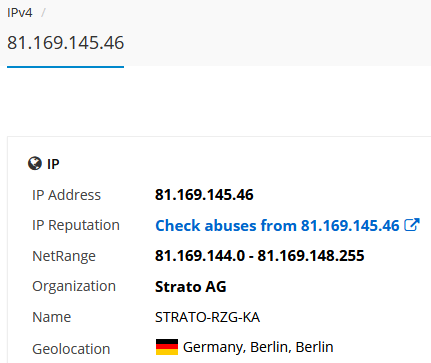431x363 pixels.
Task: Click the globe icon beside IP
Action: pos(35,164)
